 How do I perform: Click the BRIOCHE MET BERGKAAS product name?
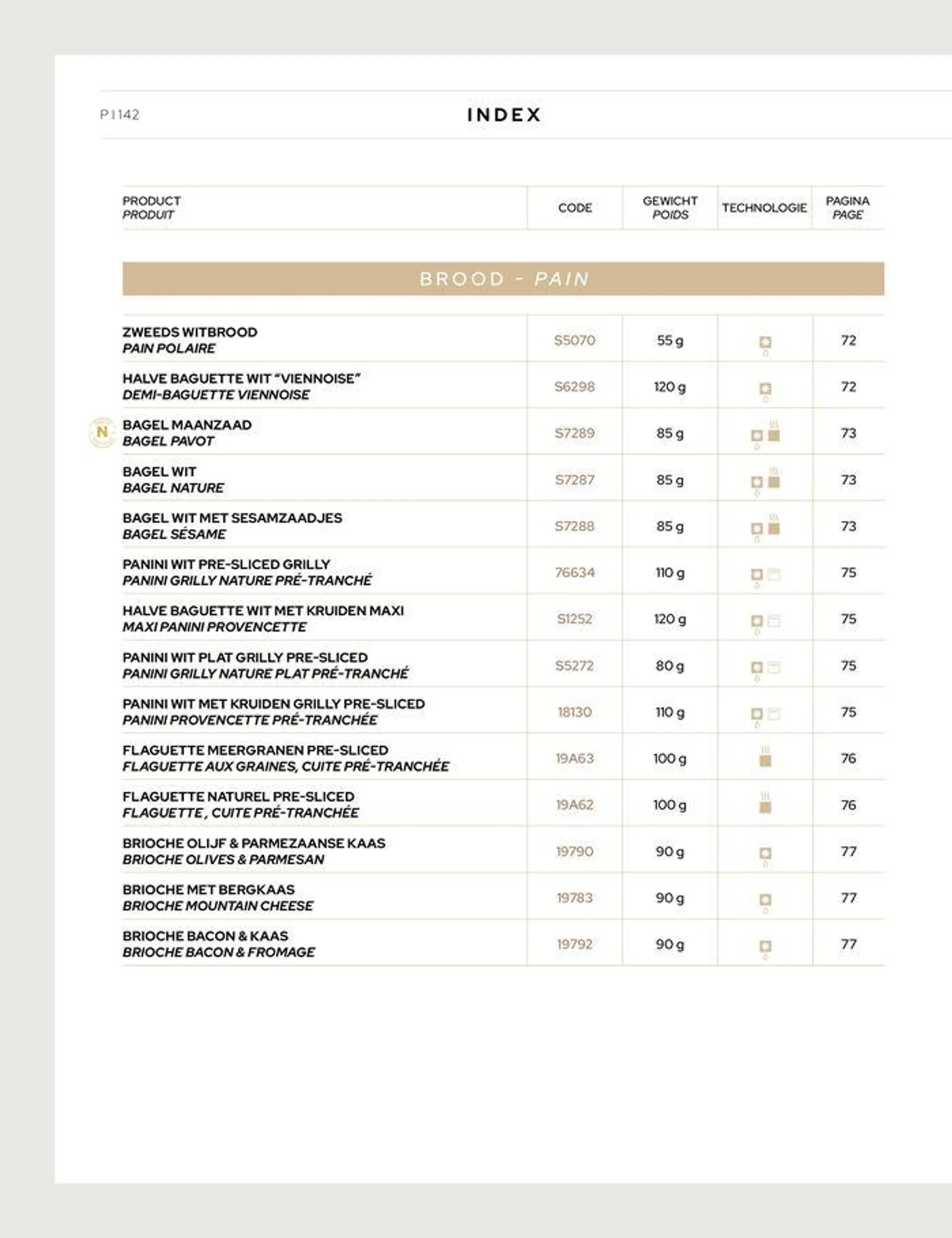209,890
